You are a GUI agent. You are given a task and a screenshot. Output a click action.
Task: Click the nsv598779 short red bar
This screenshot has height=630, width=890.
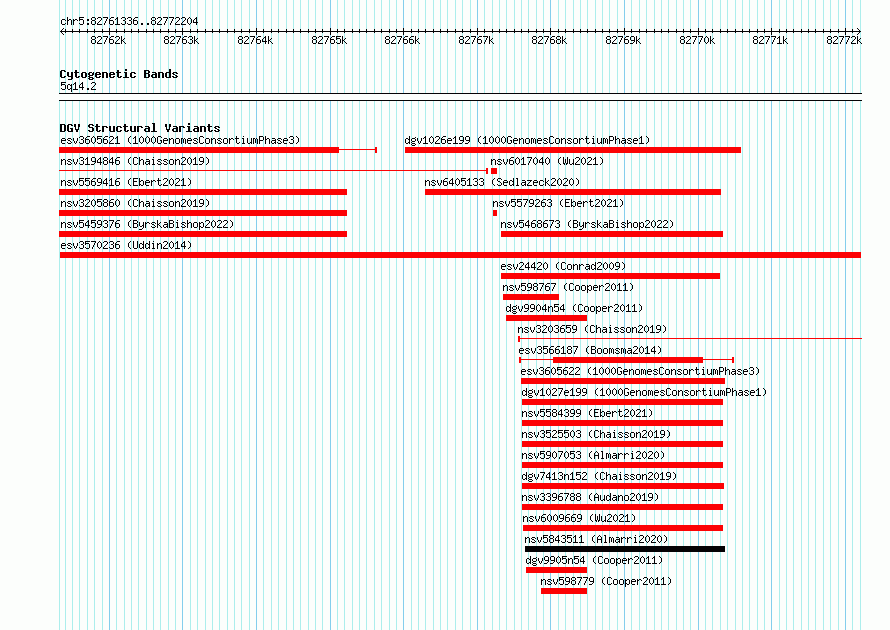(x=564, y=591)
